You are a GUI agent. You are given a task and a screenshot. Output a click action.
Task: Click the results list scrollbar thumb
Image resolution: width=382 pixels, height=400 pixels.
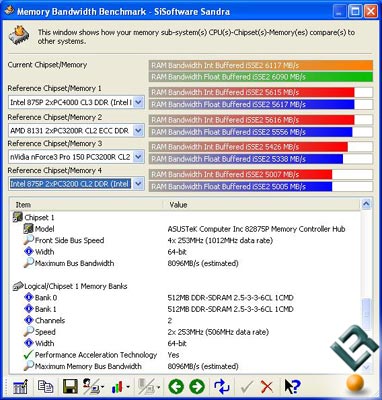366,314
